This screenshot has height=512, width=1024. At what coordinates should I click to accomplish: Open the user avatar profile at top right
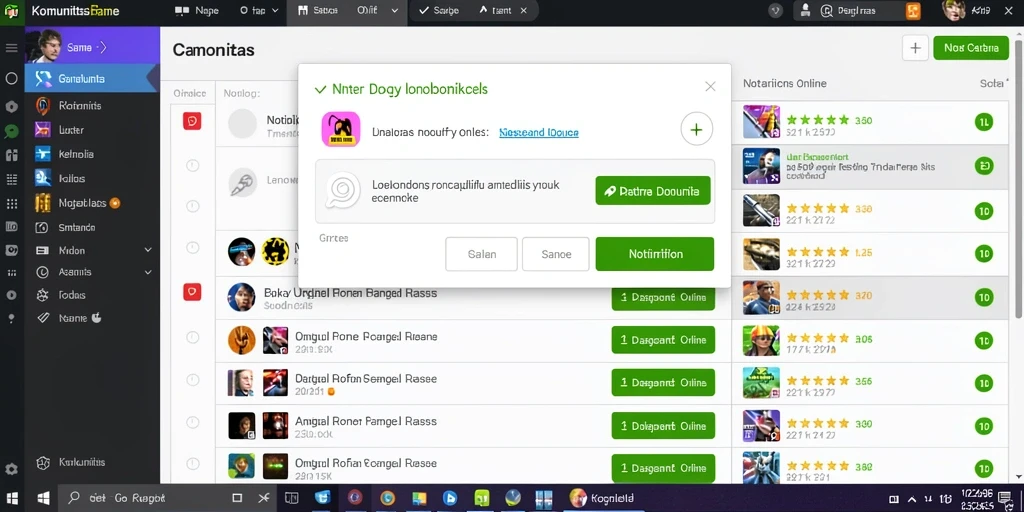pos(953,10)
